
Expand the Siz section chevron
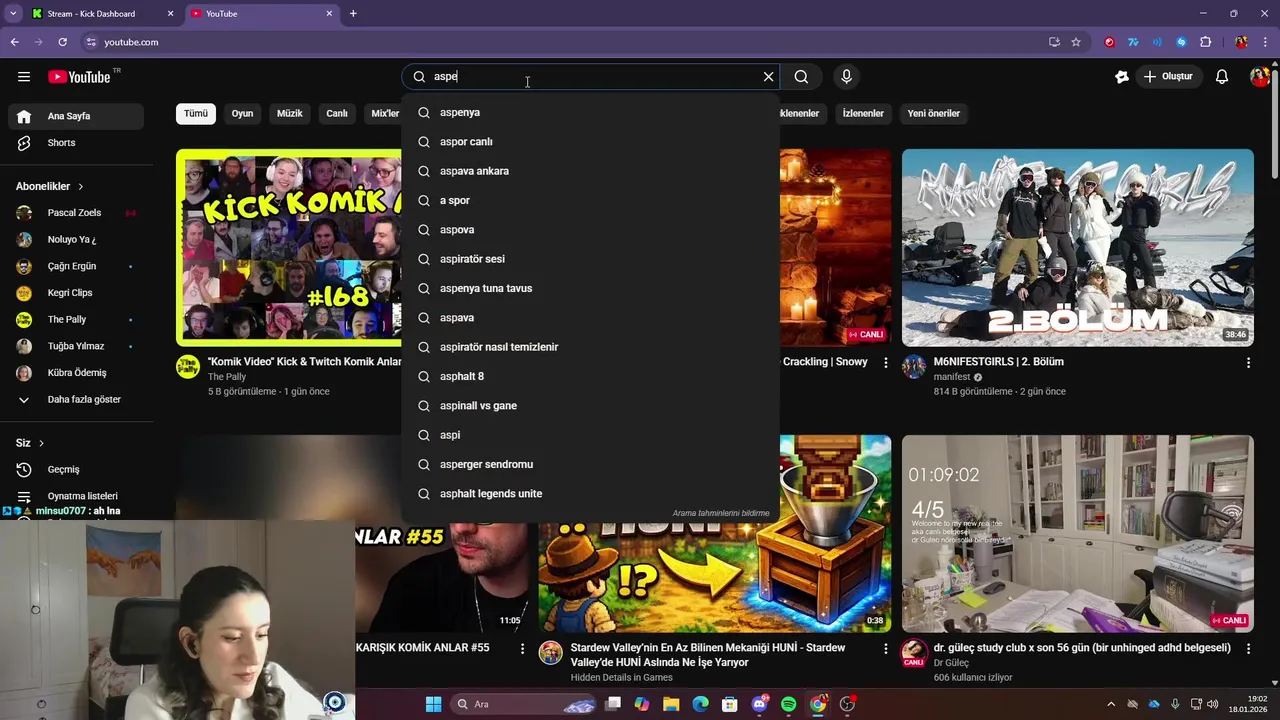[41, 443]
